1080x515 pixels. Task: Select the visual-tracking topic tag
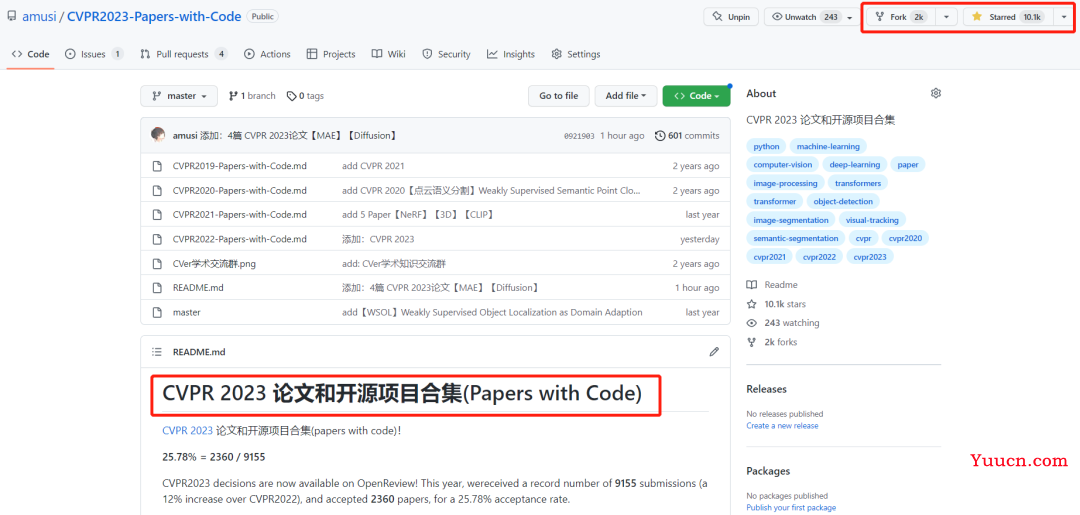tap(873, 220)
